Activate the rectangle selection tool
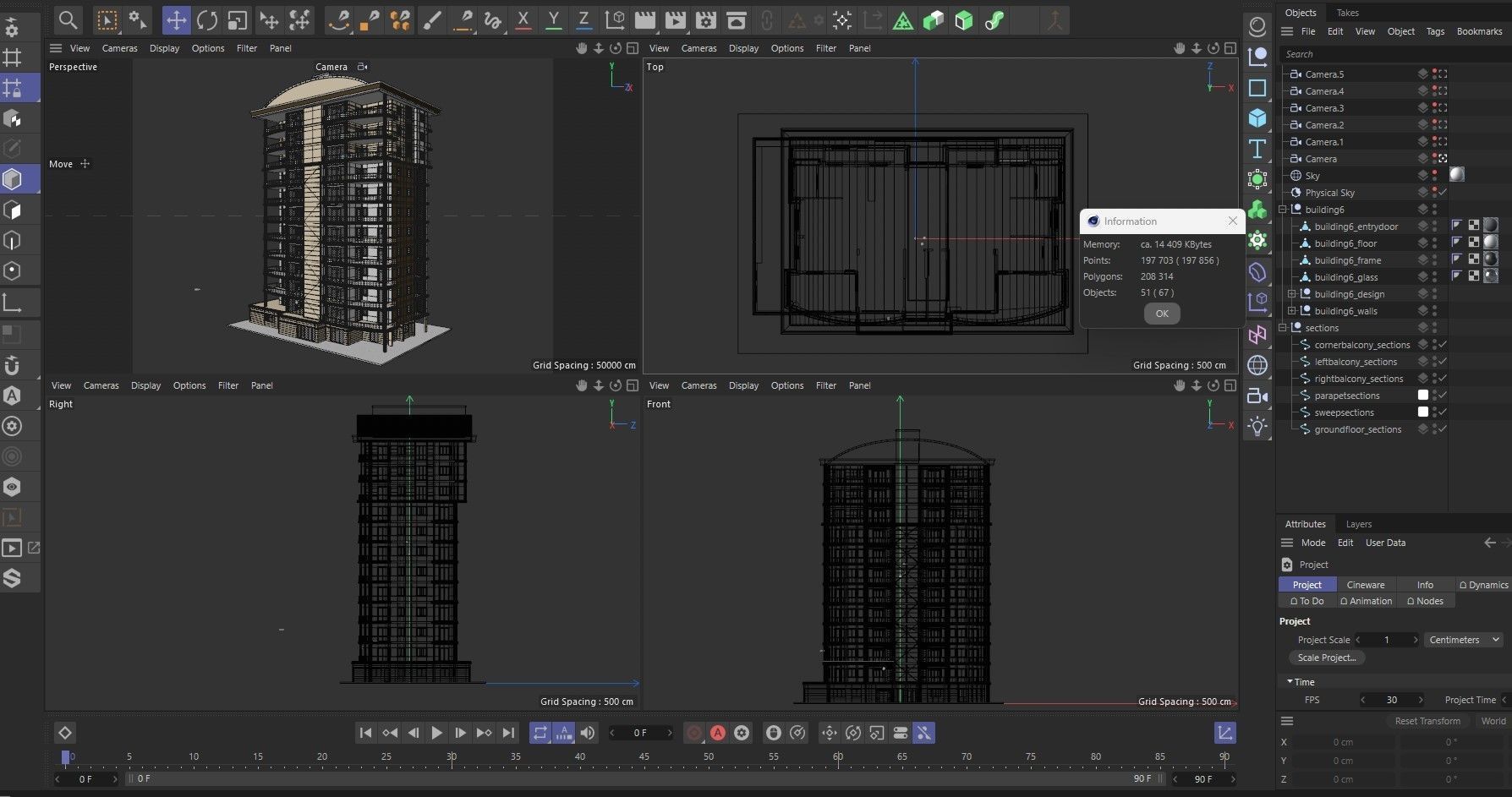Viewport: 1512px width, 797px height. (x=107, y=20)
